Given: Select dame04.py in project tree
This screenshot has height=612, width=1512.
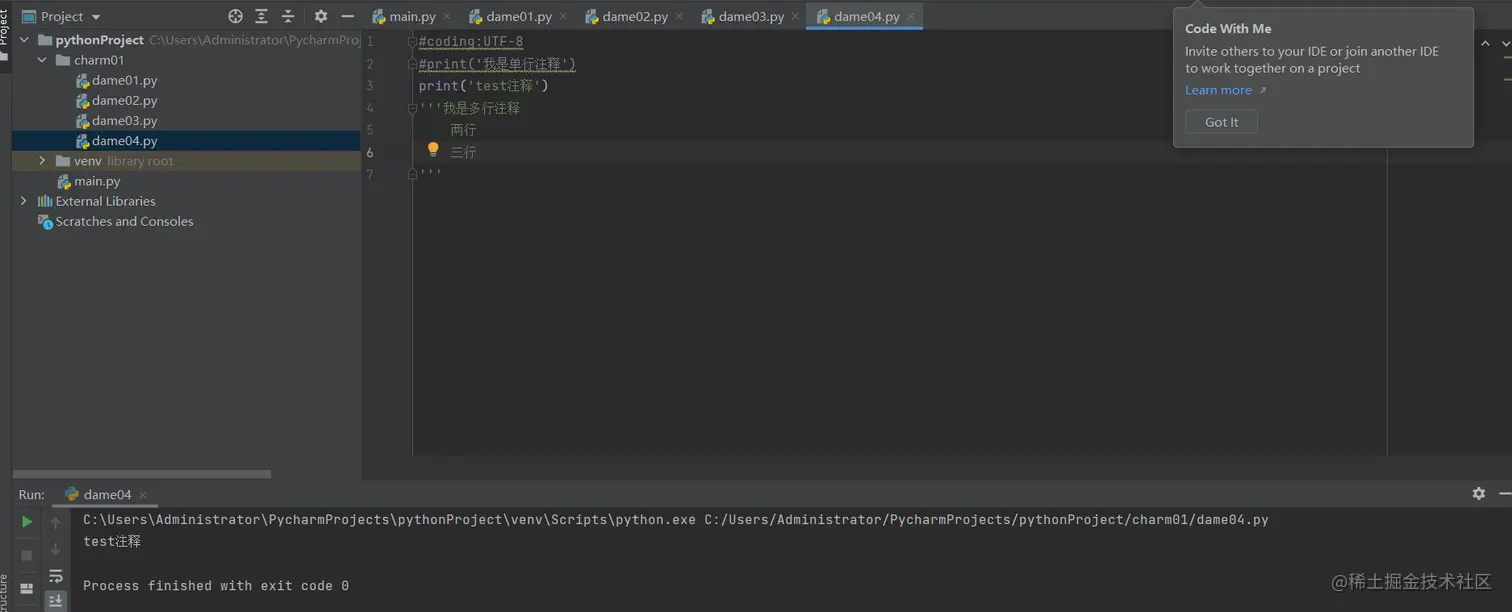Looking at the screenshot, I should coord(186,141).
